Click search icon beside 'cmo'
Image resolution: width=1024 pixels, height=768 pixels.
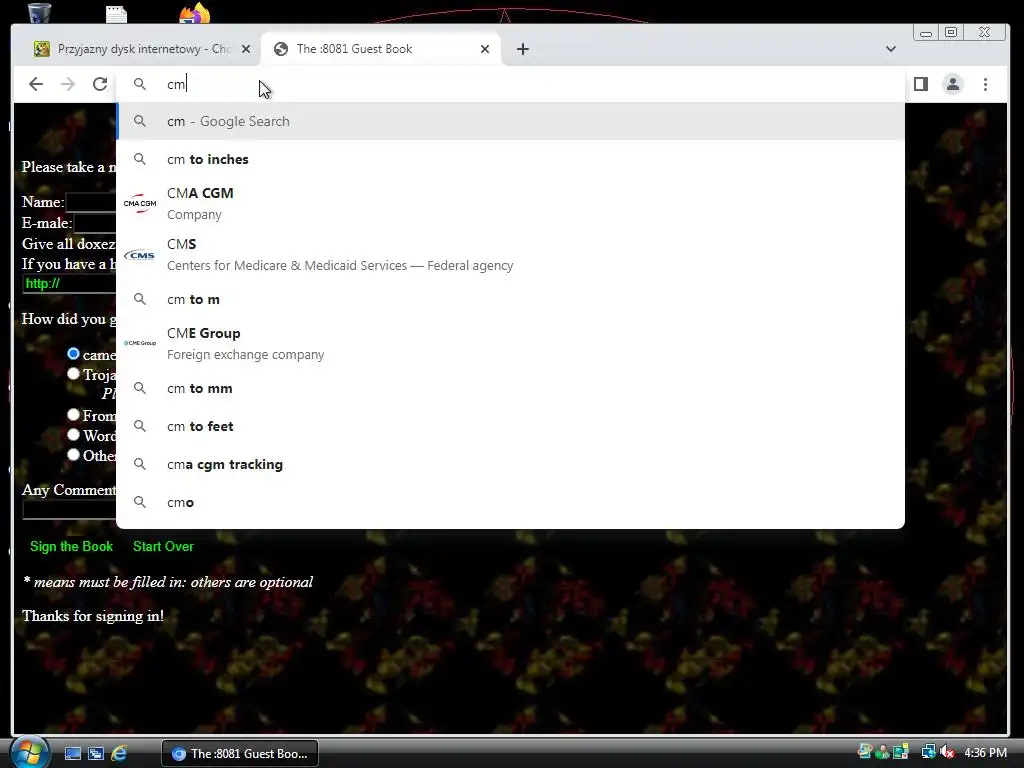coord(140,502)
